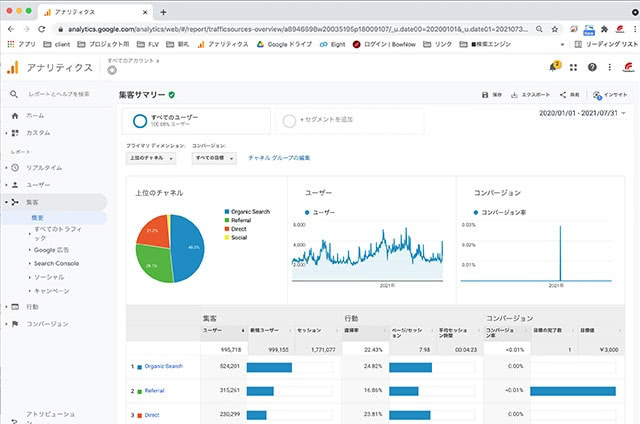Image resolution: width=640 pixels, height=424 pixels.
Task: Open the Eight bookmark
Action: [332, 44]
